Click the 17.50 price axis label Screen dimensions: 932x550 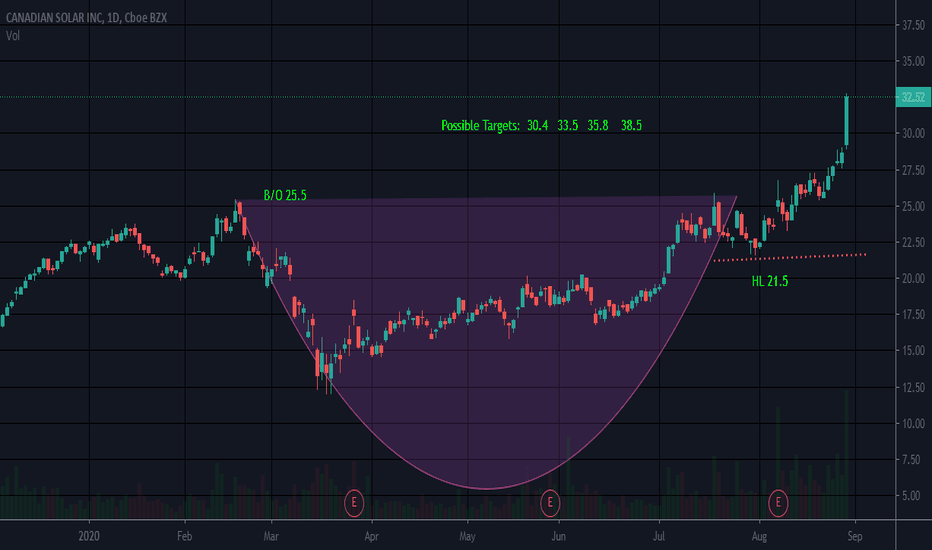(x=913, y=315)
